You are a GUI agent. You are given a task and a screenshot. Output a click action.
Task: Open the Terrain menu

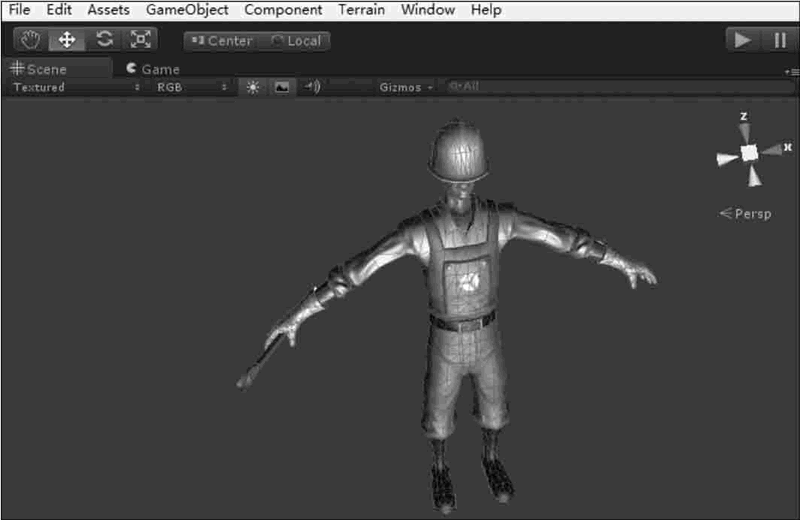click(x=361, y=10)
